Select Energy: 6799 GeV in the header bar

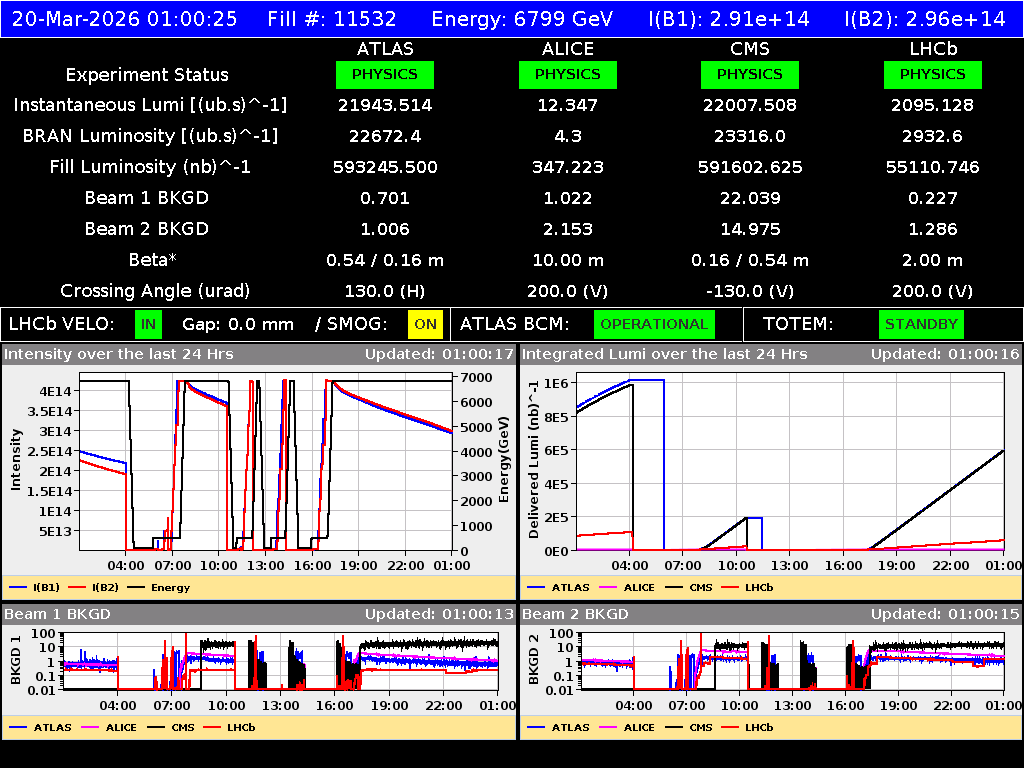point(520,17)
